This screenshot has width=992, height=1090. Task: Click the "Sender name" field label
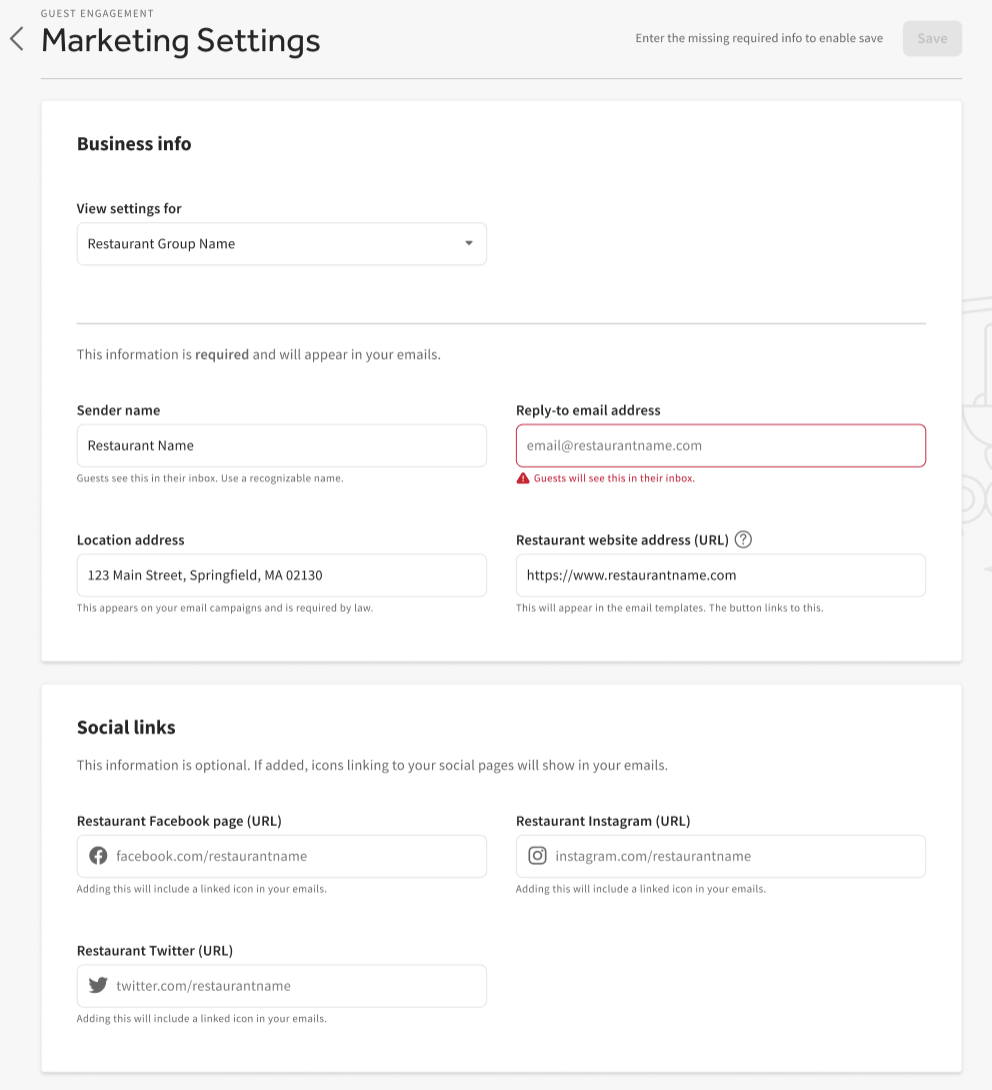tap(118, 410)
